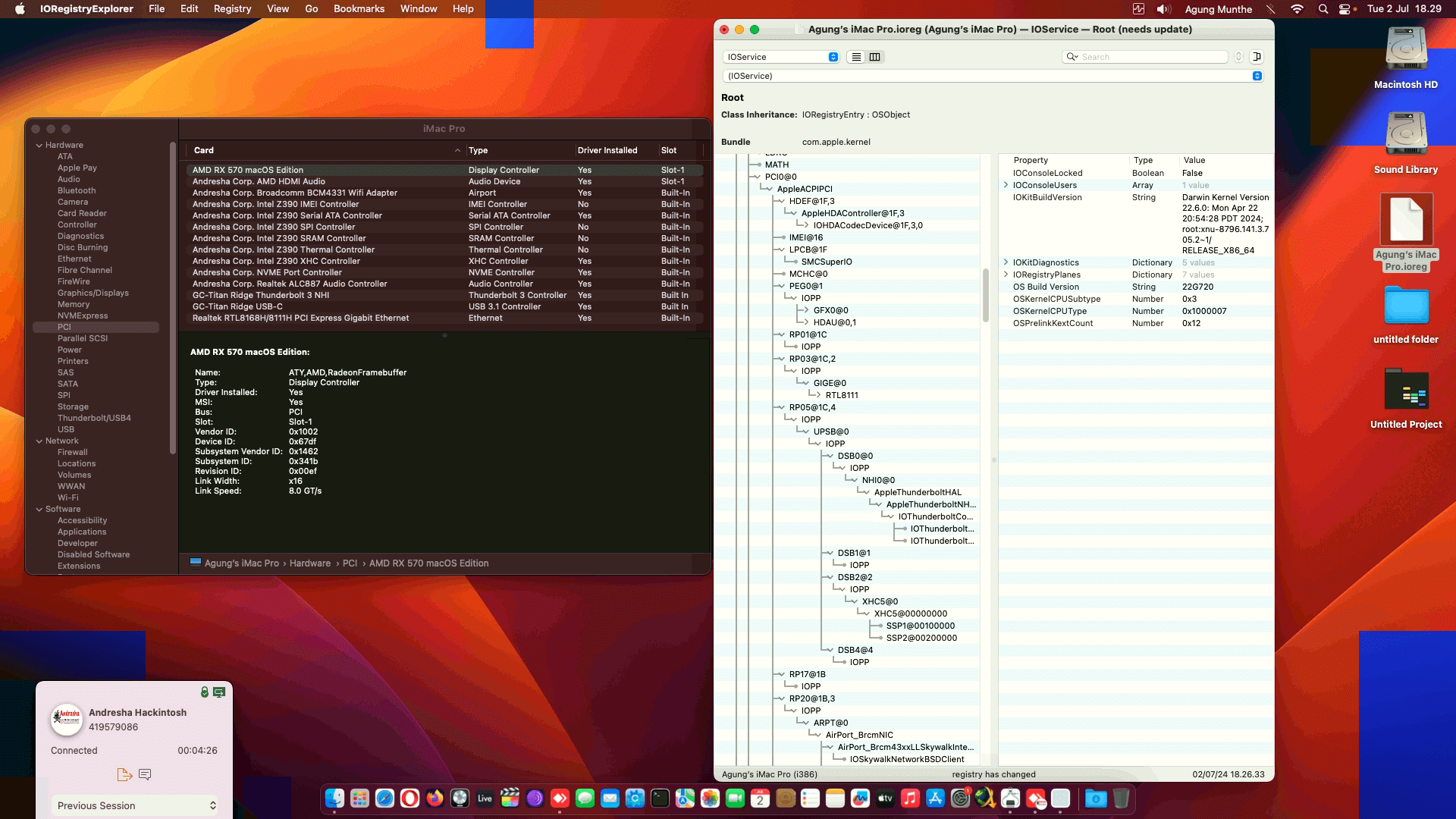The height and width of the screenshot is (819, 1456).
Task: Expand the IOConsoleUsers array property
Action: (1006, 185)
